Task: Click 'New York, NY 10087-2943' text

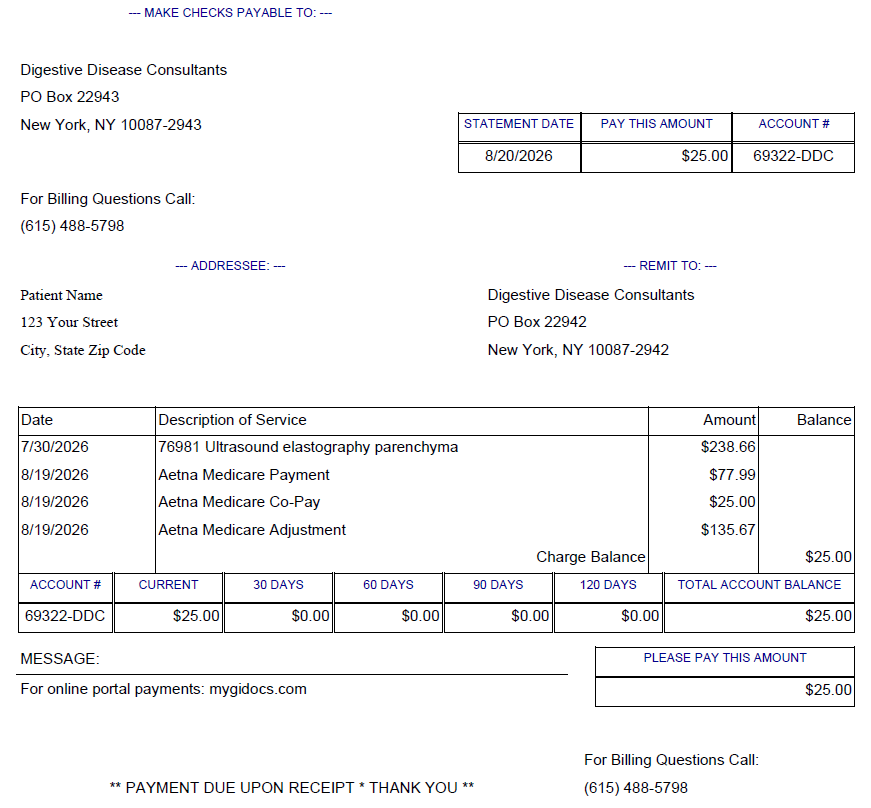Action: (x=111, y=124)
